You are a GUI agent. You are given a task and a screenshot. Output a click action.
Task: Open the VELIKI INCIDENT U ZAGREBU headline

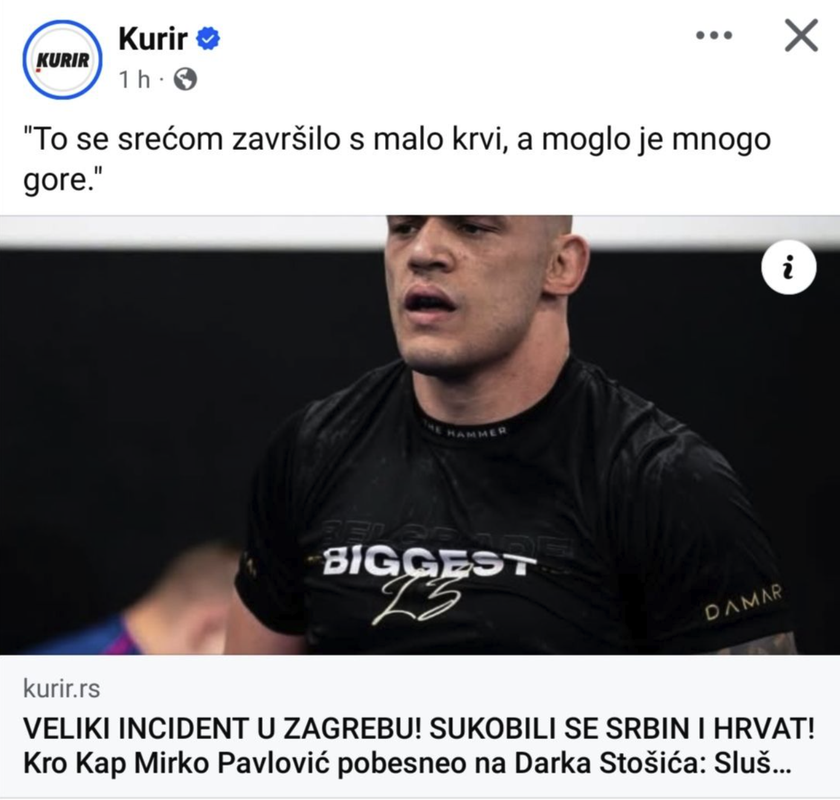point(419,729)
